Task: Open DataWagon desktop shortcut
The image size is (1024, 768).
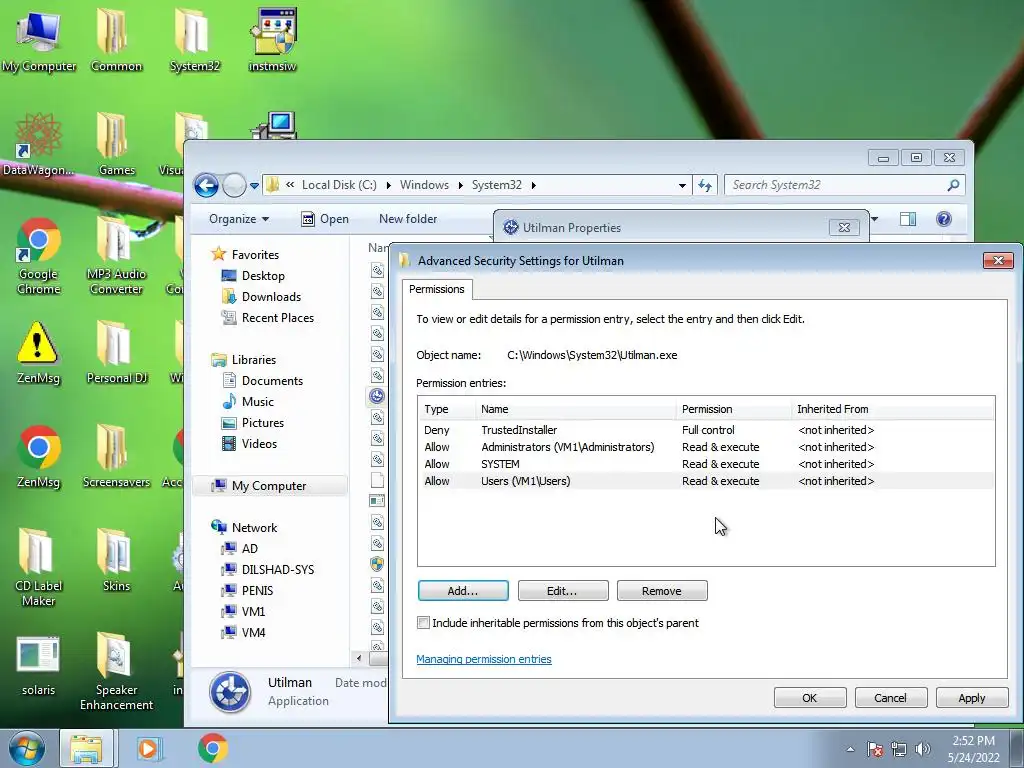Action: point(39,145)
